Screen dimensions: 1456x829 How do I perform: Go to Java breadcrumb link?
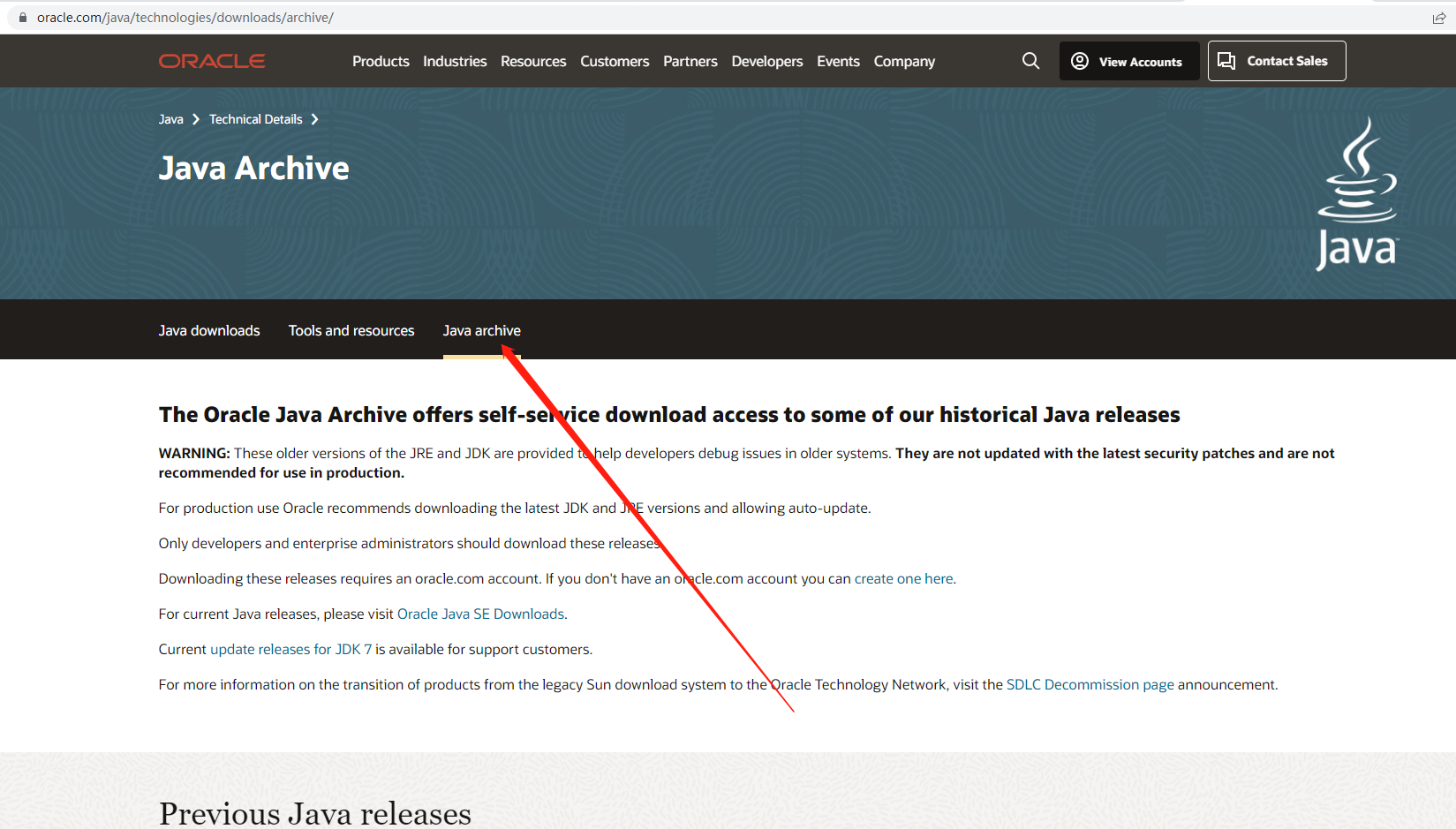click(171, 119)
